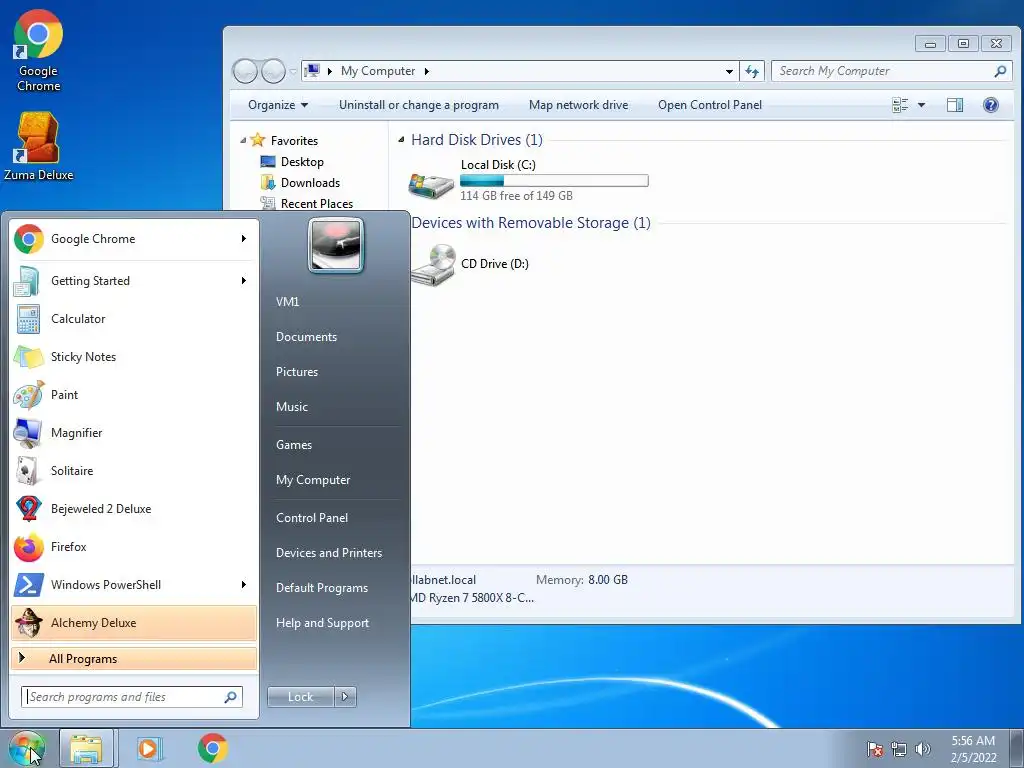
Task: Open Chrome from the taskbar
Action: pyautogui.click(x=212, y=748)
